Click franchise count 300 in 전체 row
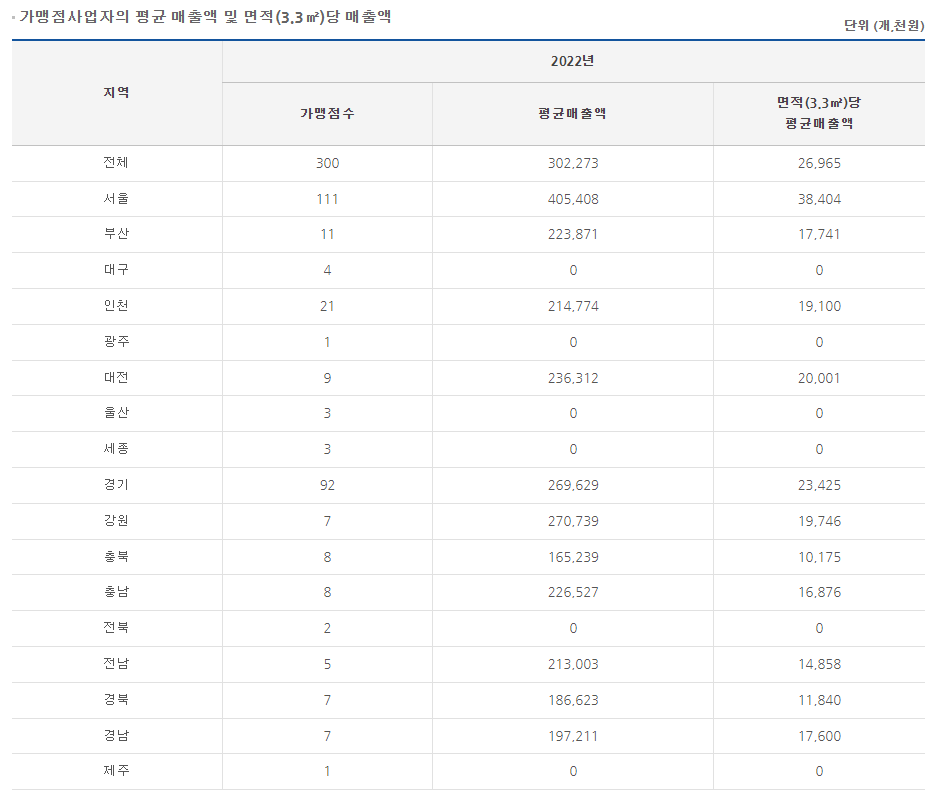The height and width of the screenshot is (794, 948). click(327, 163)
